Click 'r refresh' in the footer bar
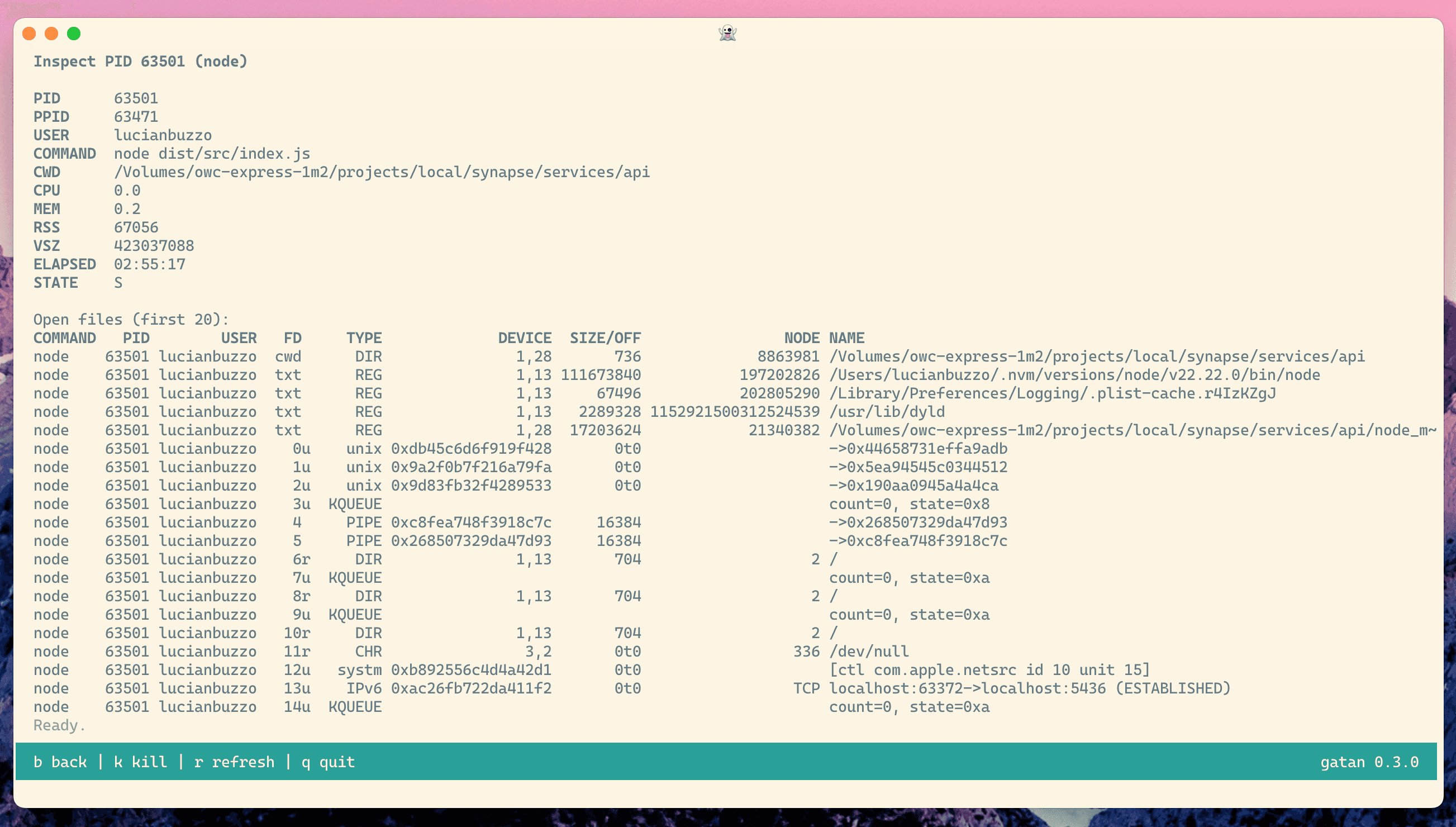Screen dimensions: 1456x827 [234, 762]
